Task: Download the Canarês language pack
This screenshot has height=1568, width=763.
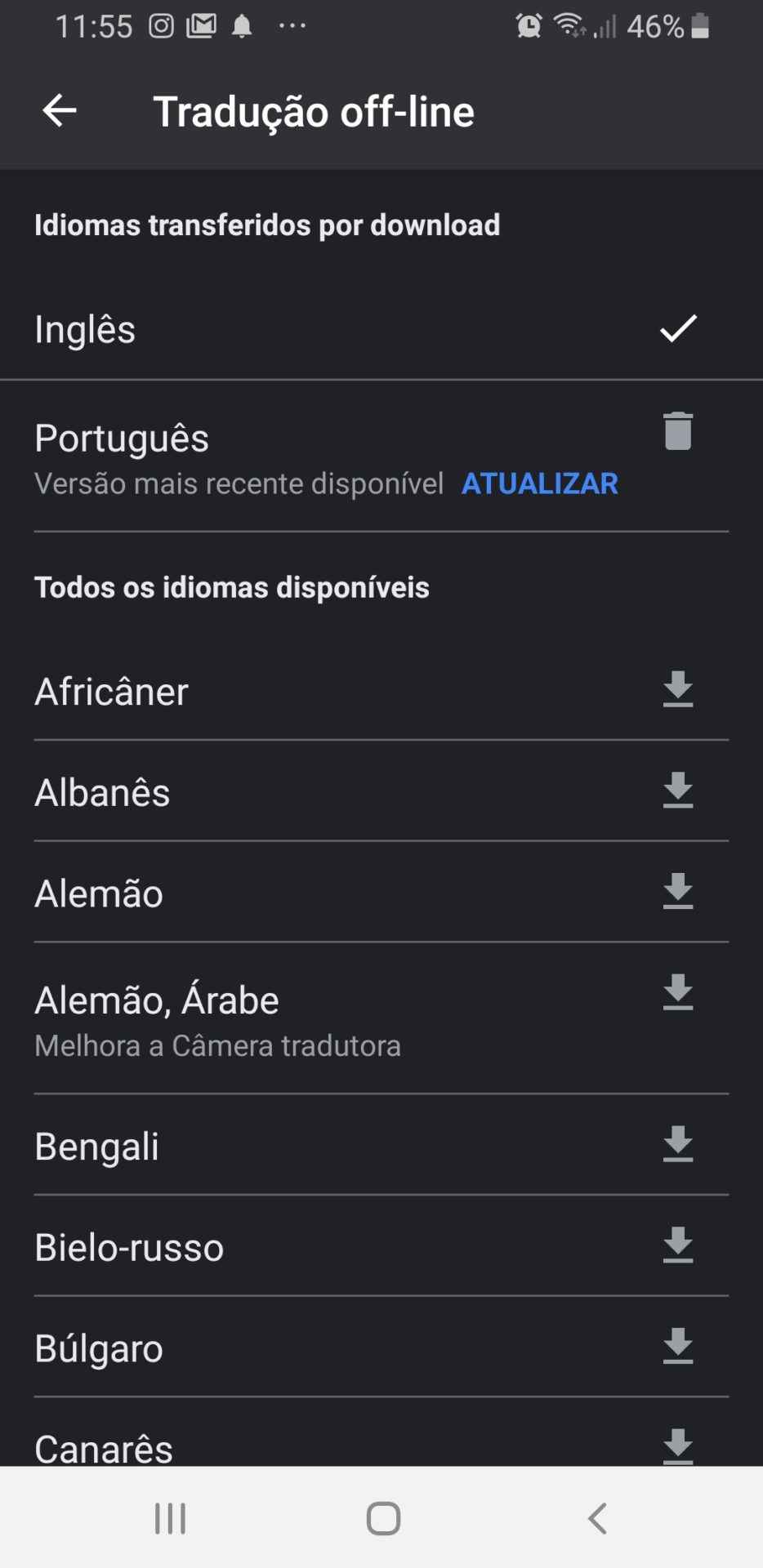Action: [x=677, y=1446]
